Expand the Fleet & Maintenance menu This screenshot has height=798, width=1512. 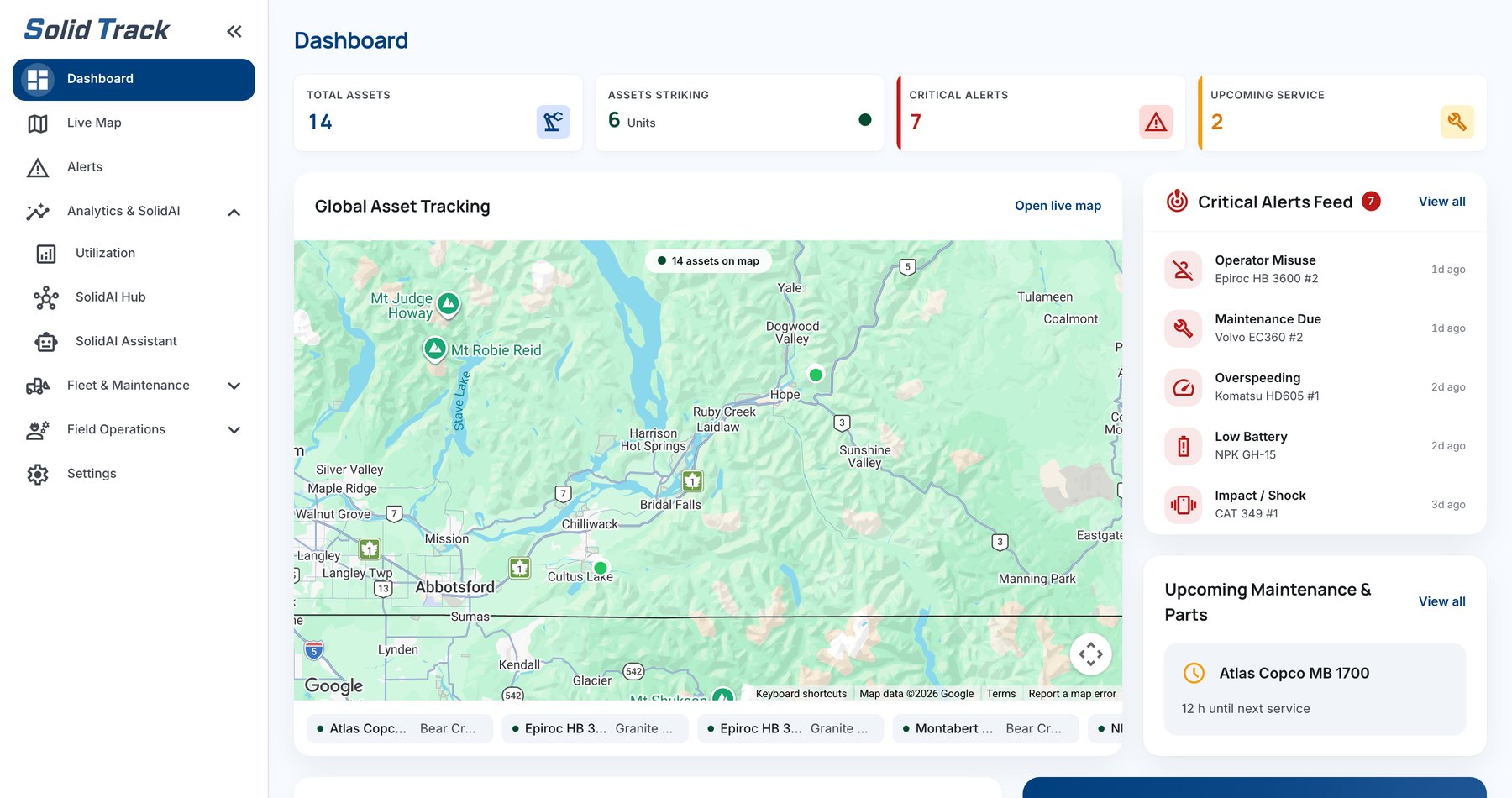[234, 386]
